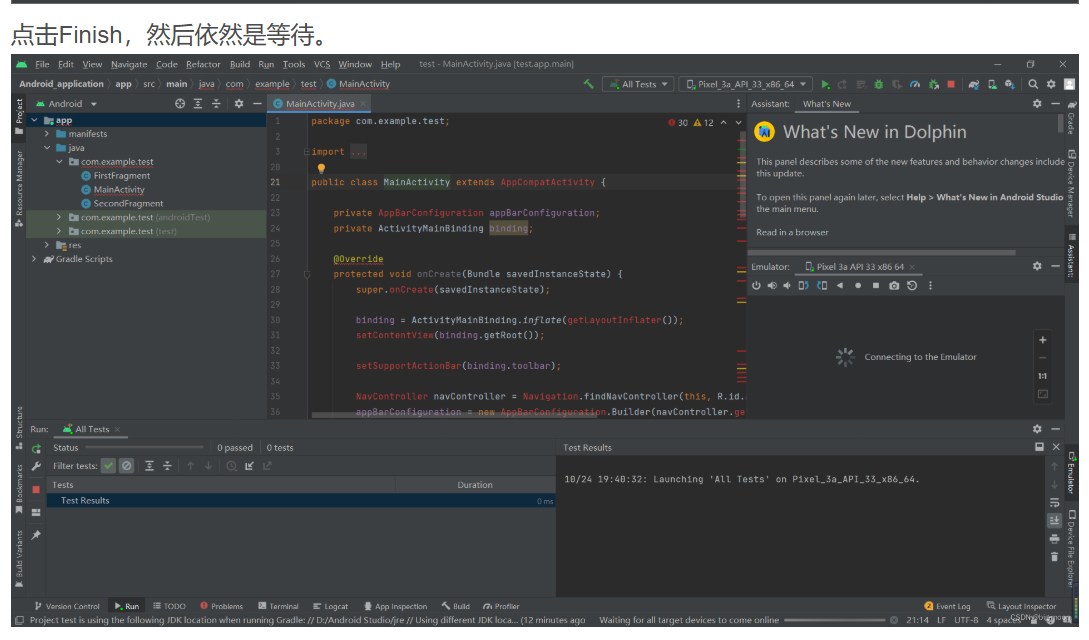The image size is (1089, 640).
Task: Open emulator snapshots icon
Action: pos(912,285)
